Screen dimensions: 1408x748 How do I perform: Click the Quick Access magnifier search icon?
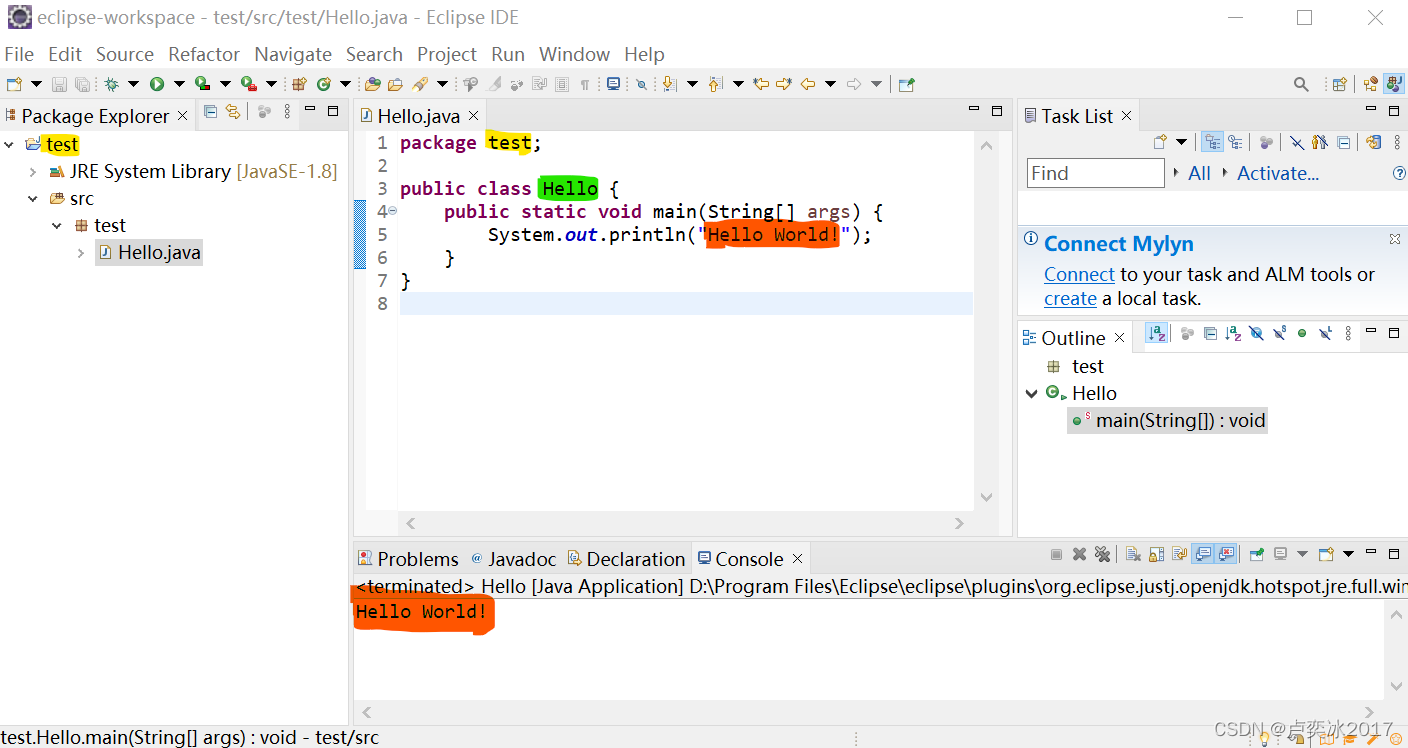pyautogui.click(x=1301, y=84)
